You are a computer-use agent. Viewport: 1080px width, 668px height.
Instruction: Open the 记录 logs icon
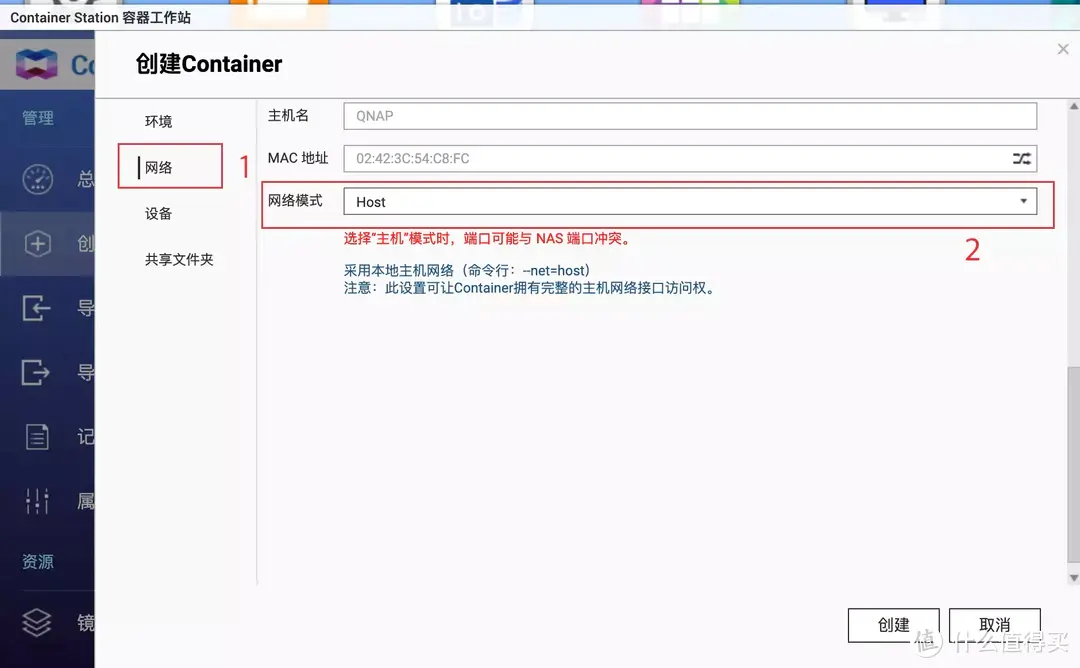tap(36, 436)
